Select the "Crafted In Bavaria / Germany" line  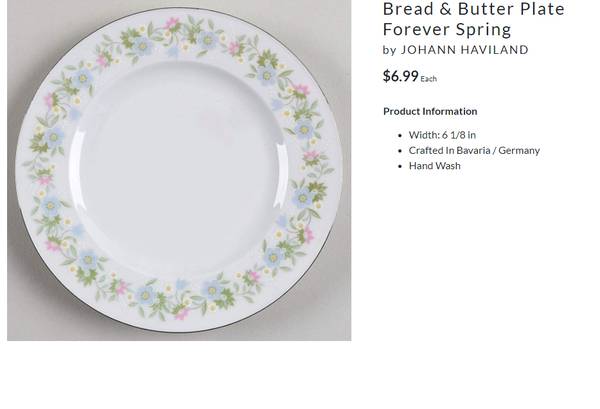click(474, 150)
